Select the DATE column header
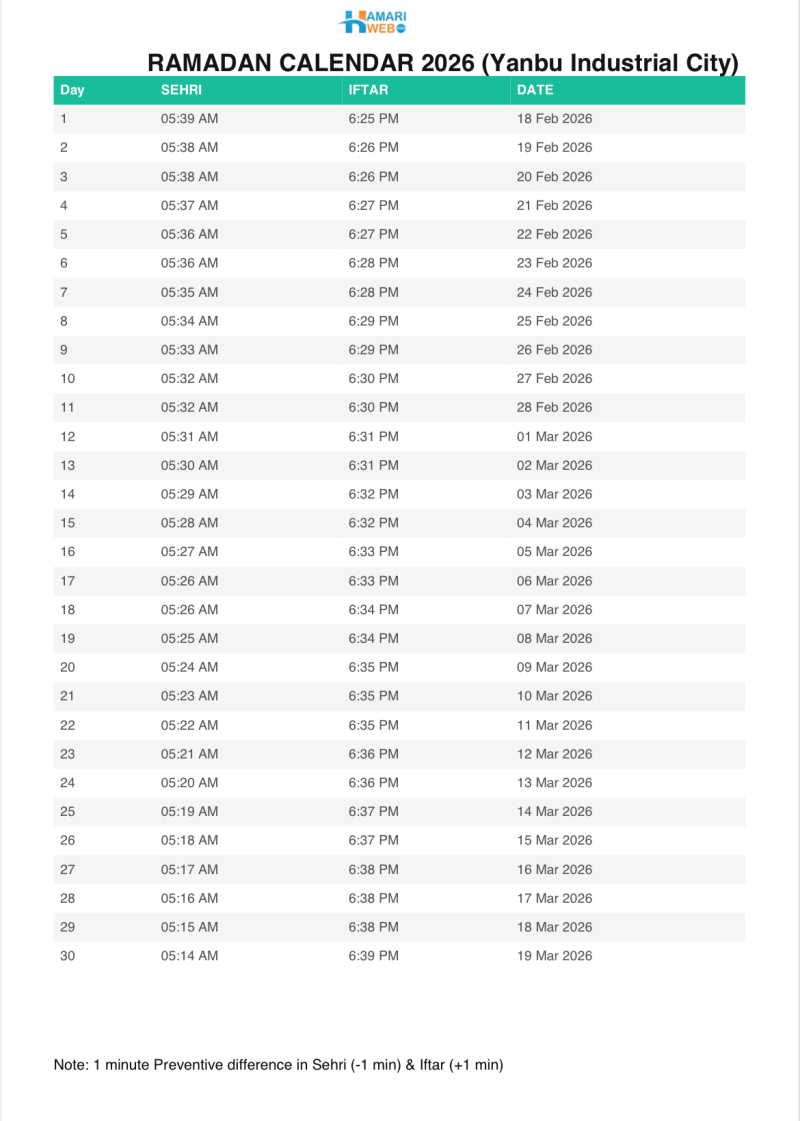Image resolution: width=800 pixels, height=1121 pixels. tap(535, 90)
